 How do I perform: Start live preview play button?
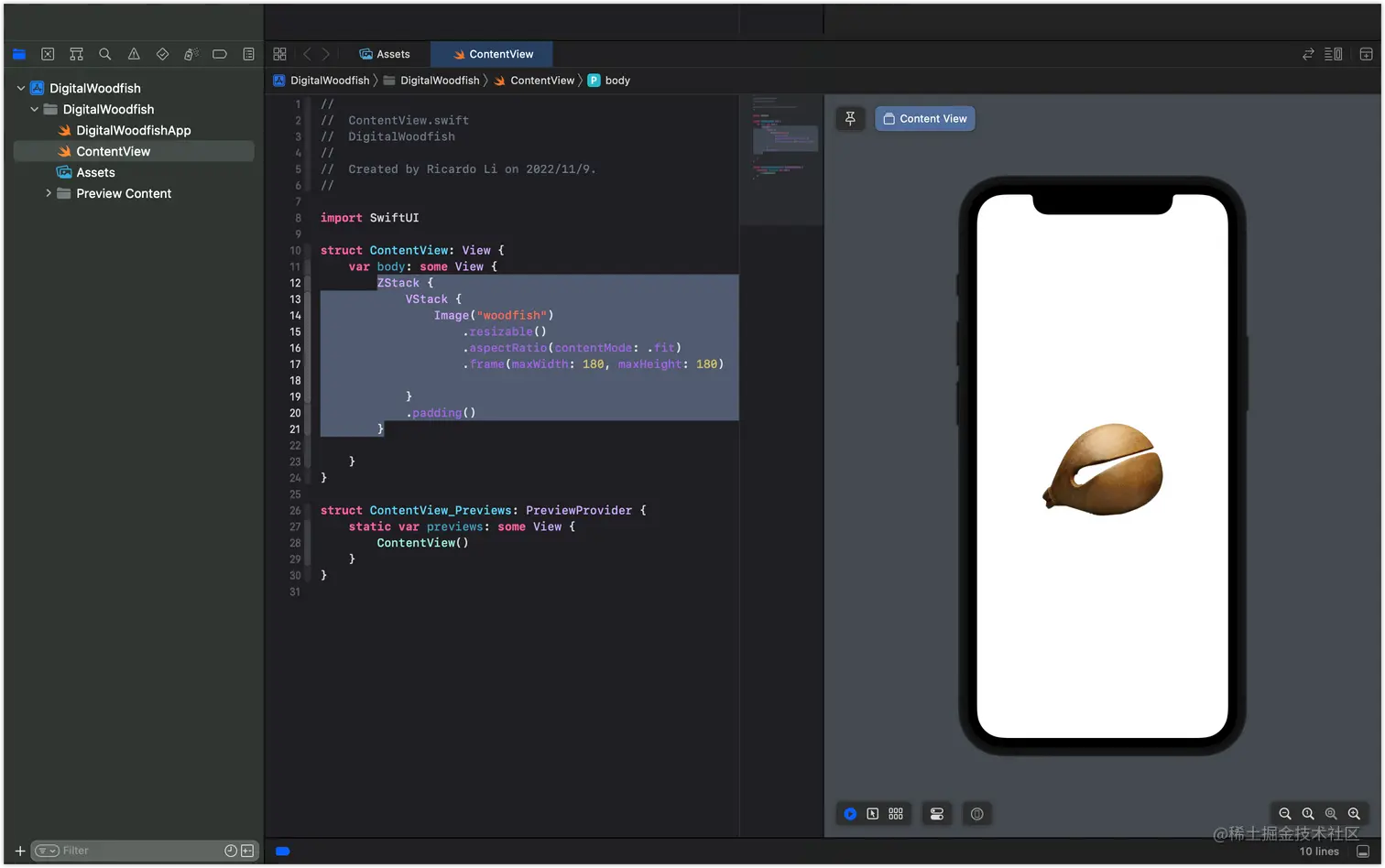(850, 814)
